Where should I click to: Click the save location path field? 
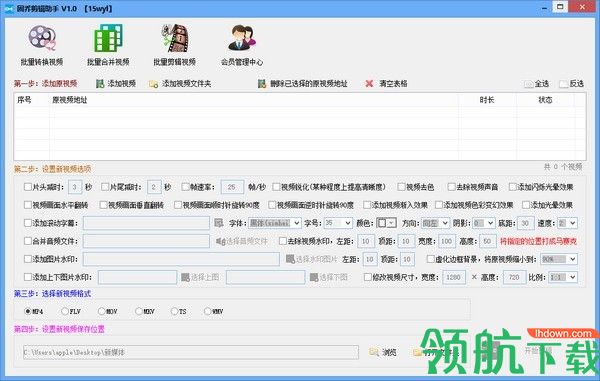click(191, 352)
